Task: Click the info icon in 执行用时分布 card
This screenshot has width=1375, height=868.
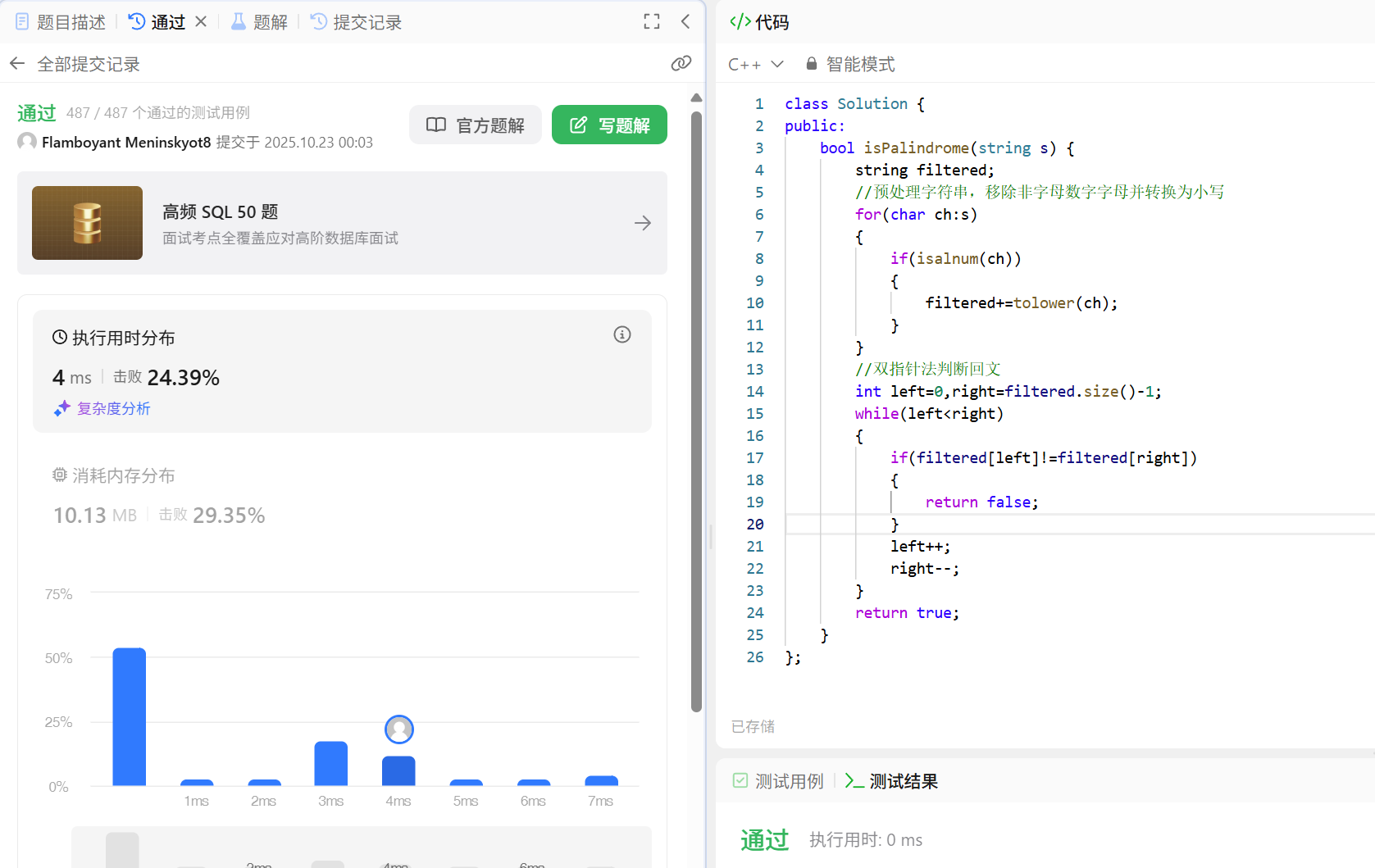Action: 622,334
